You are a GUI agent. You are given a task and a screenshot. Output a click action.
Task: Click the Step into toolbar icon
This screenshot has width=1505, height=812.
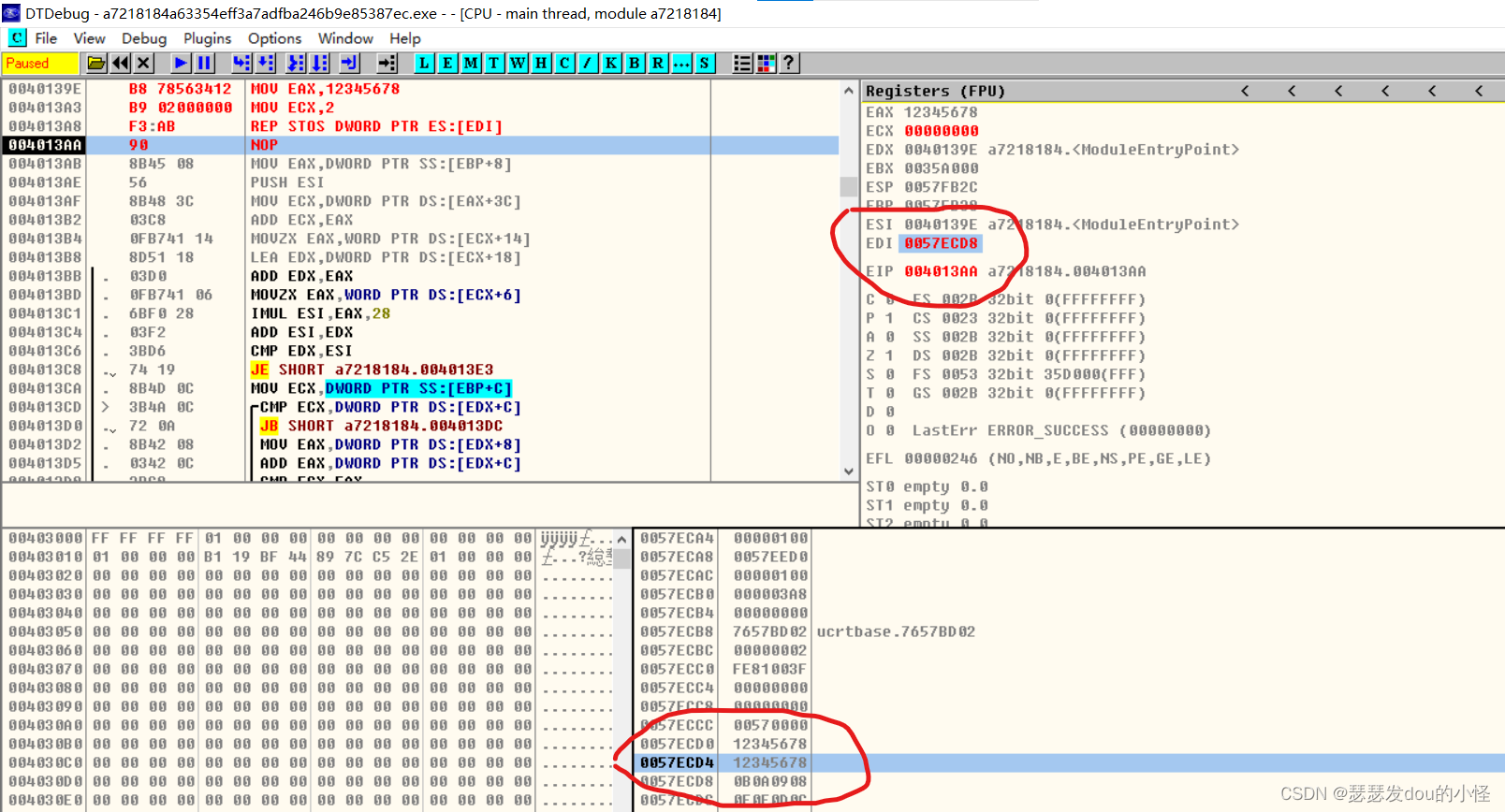tap(241, 63)
